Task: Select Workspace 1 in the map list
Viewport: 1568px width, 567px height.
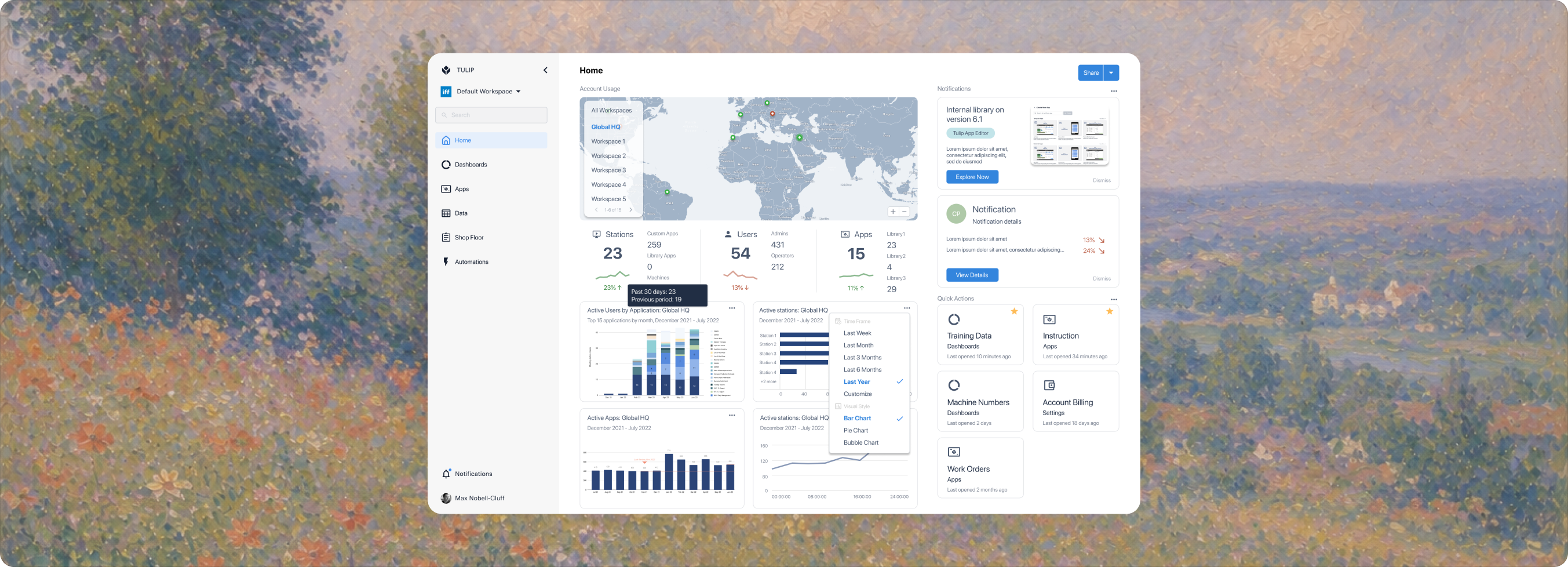Action: tap(607, 141)
